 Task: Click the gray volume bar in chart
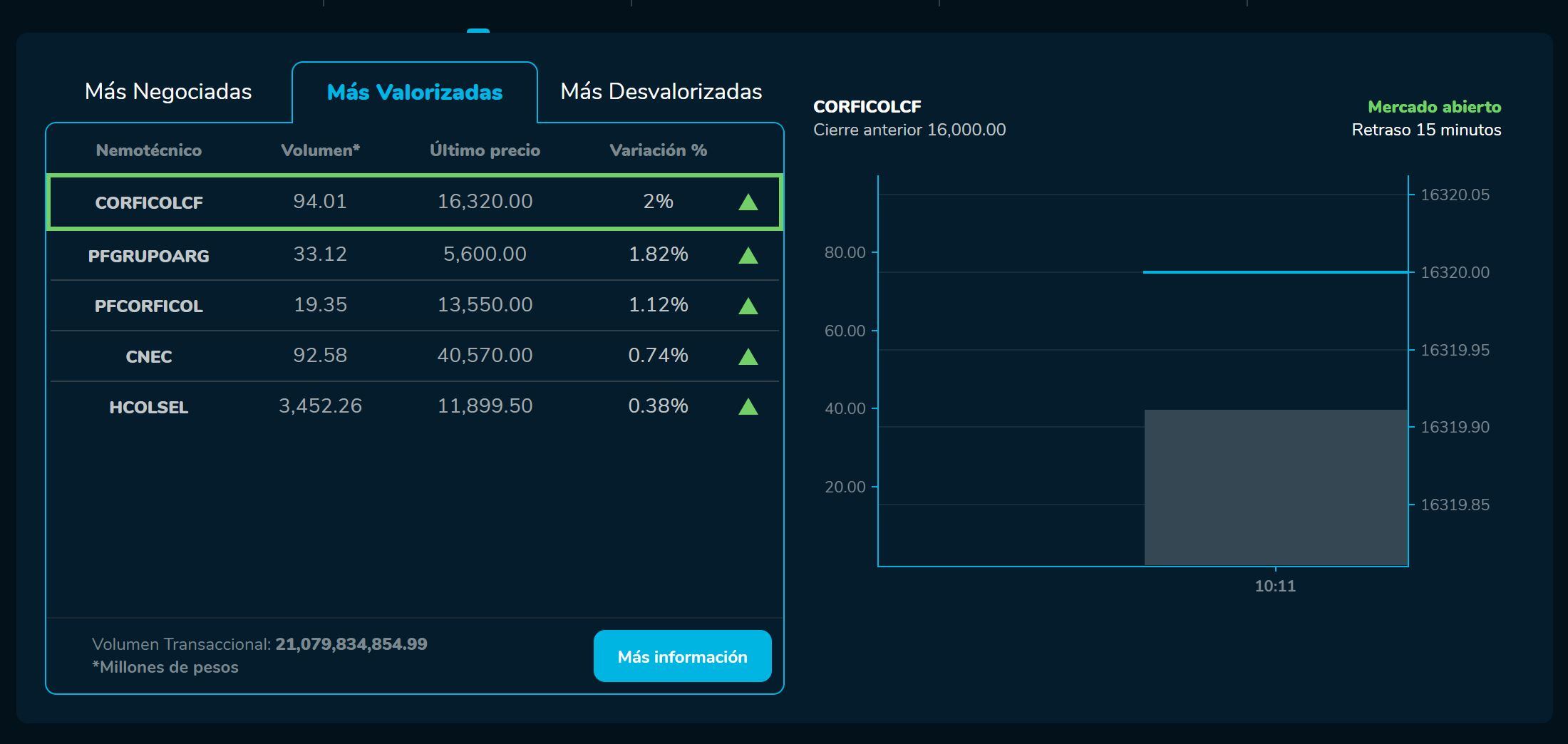(1276, 487)
